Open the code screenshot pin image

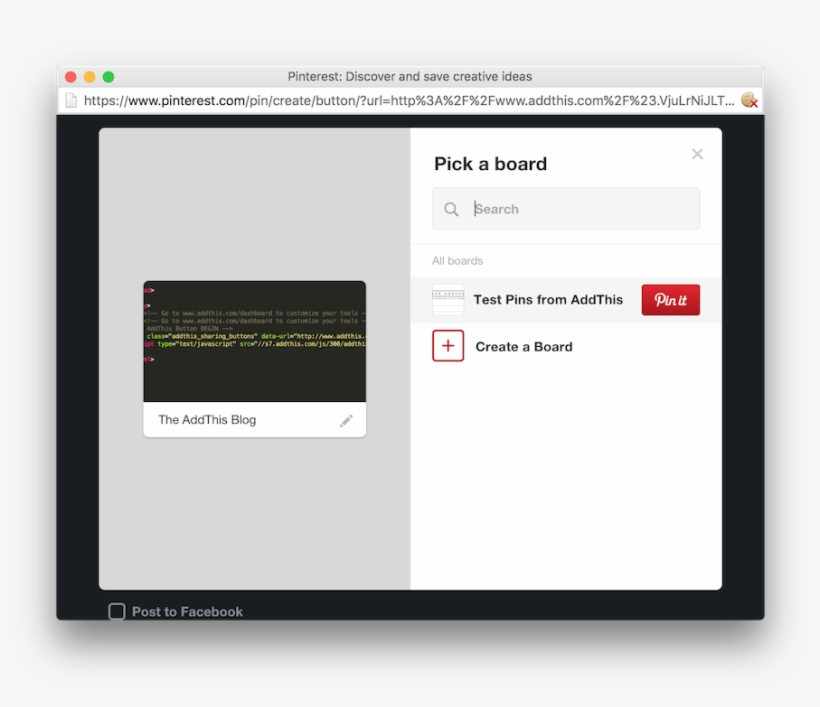[x=255, y=341]
